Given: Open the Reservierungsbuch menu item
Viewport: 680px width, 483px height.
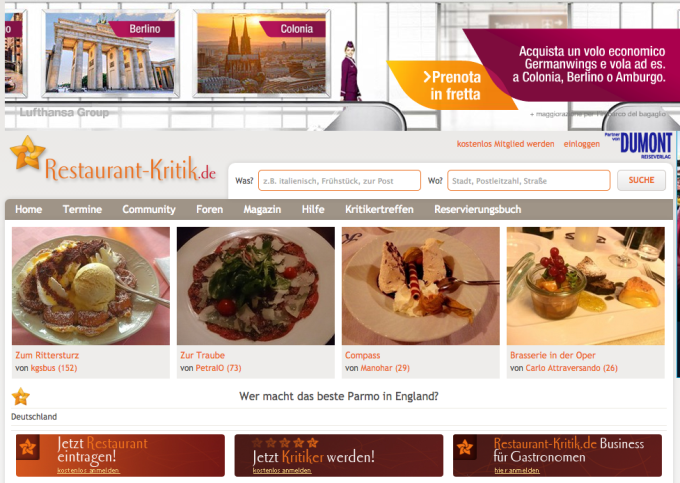Looking at the screenshot, I should point(477,209).
